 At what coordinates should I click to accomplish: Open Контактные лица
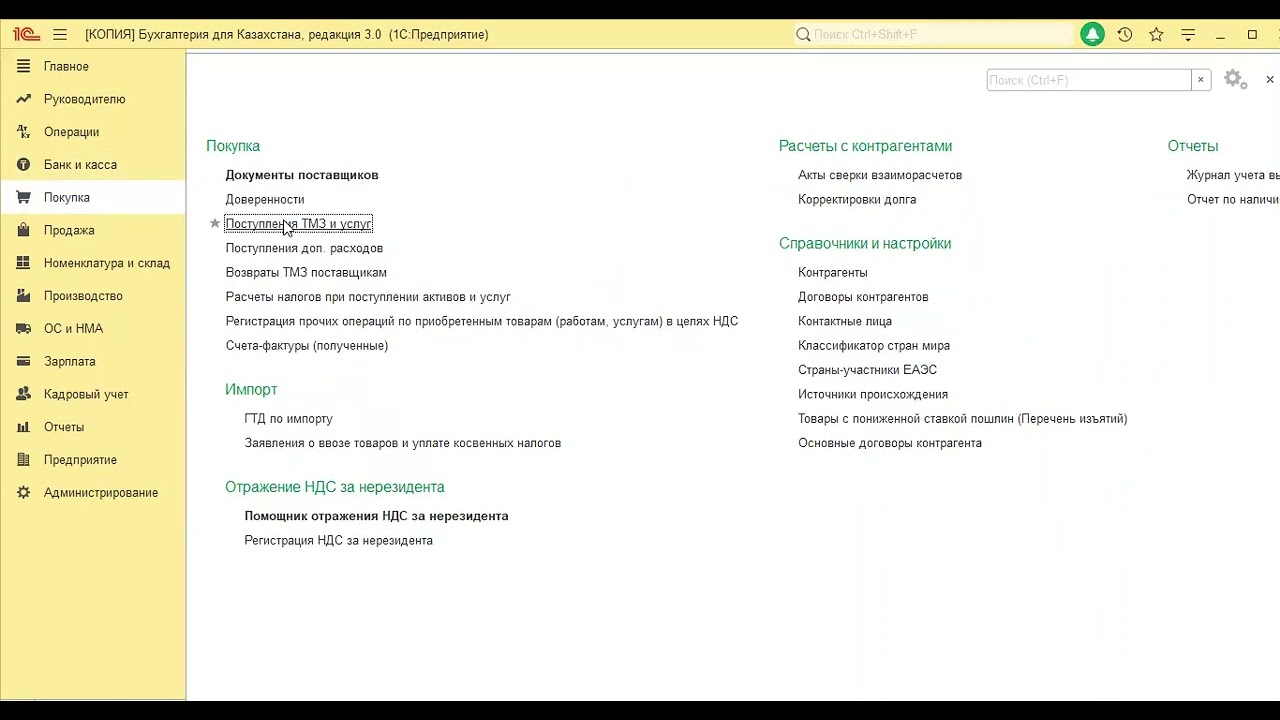coord(845,321)
